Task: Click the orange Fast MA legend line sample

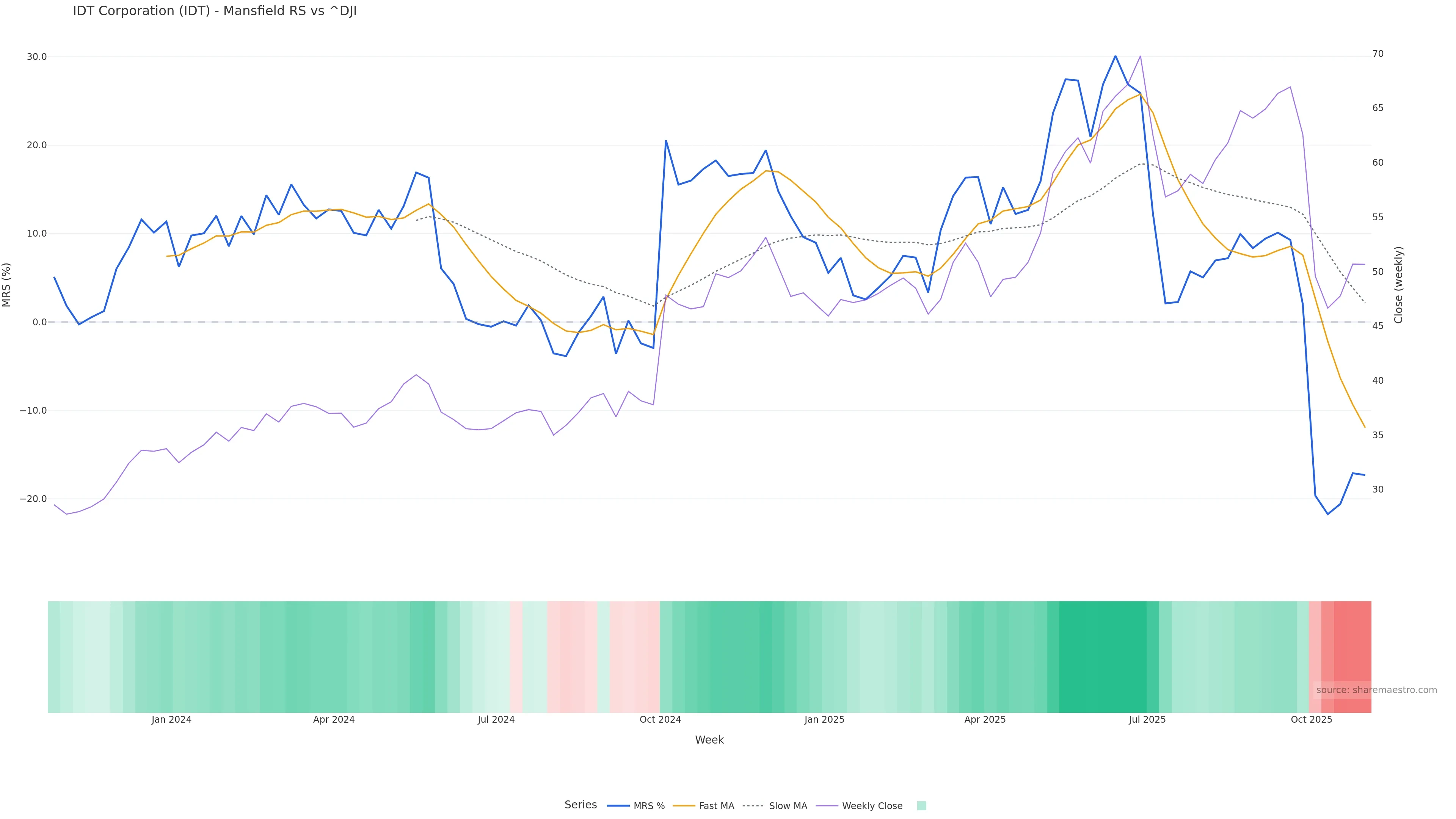Action: (x=684, y=806)
